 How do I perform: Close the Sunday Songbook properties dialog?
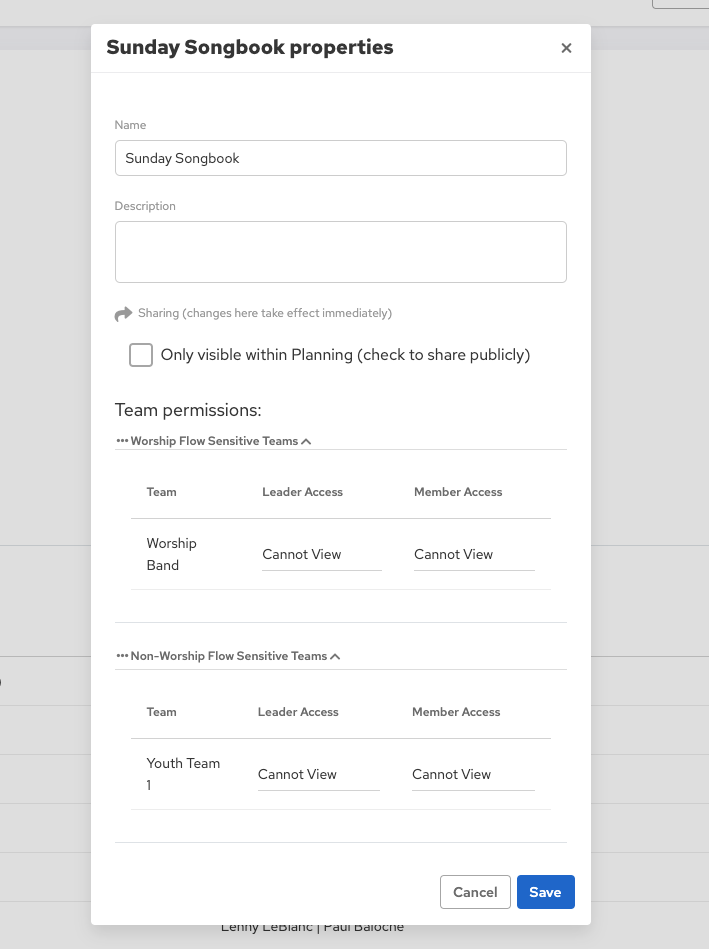tap(566, 47)
